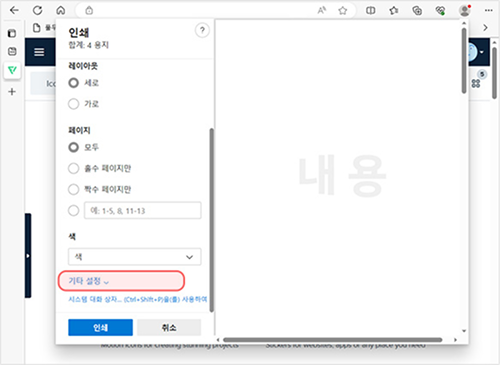Open the user profile avatar
Screen dimensions: 500x365
464,11
